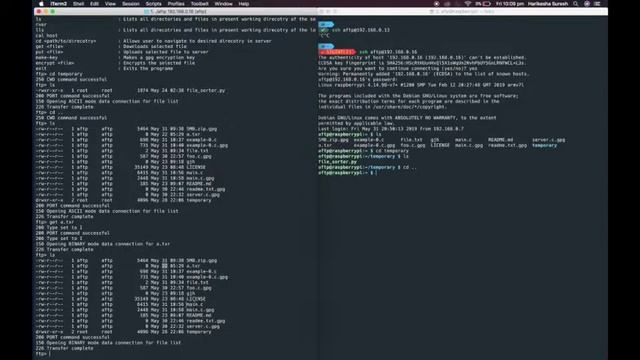Click the 'ftp> cd ..' command line
Image resolution: width=640 pixels, height=360 pixels.
(x=48, y=112)
